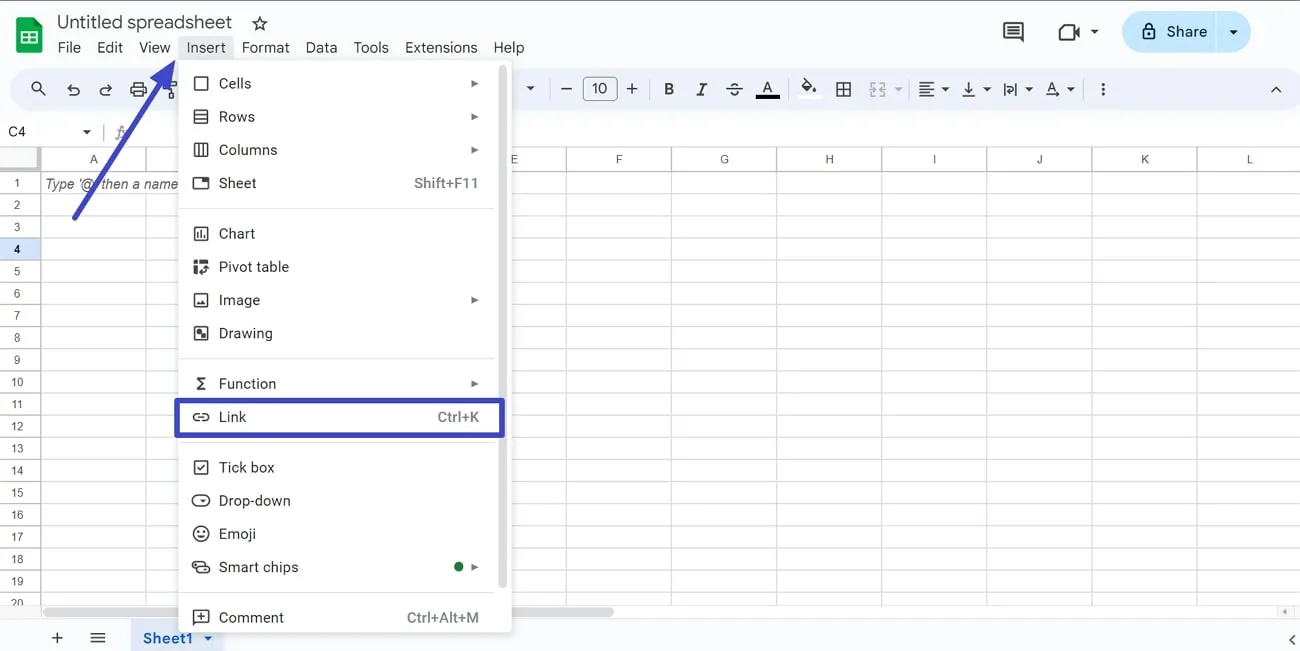Screen dimensions: 1300x651
Task: Show more toolbar options
Action: (1103, 89)
